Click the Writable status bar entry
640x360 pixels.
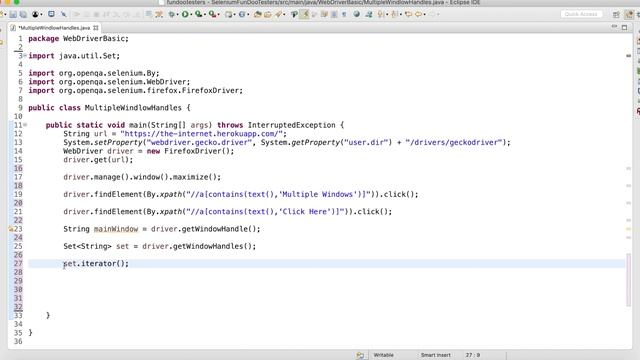click(383, 355)
